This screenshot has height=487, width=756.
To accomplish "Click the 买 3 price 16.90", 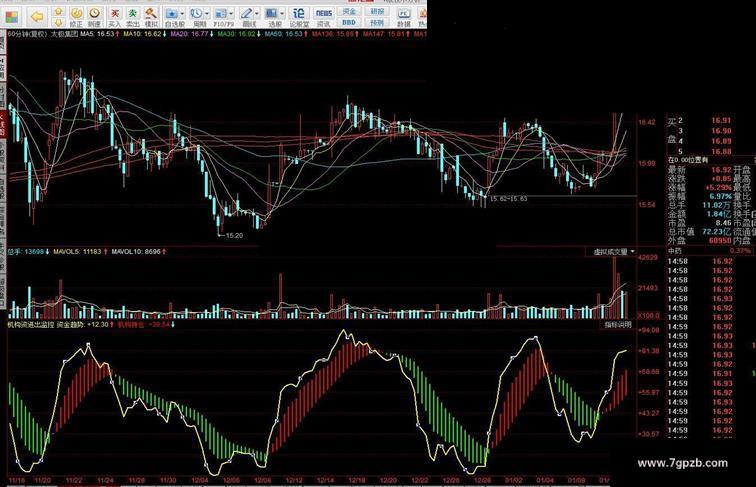I will point(721,131).
